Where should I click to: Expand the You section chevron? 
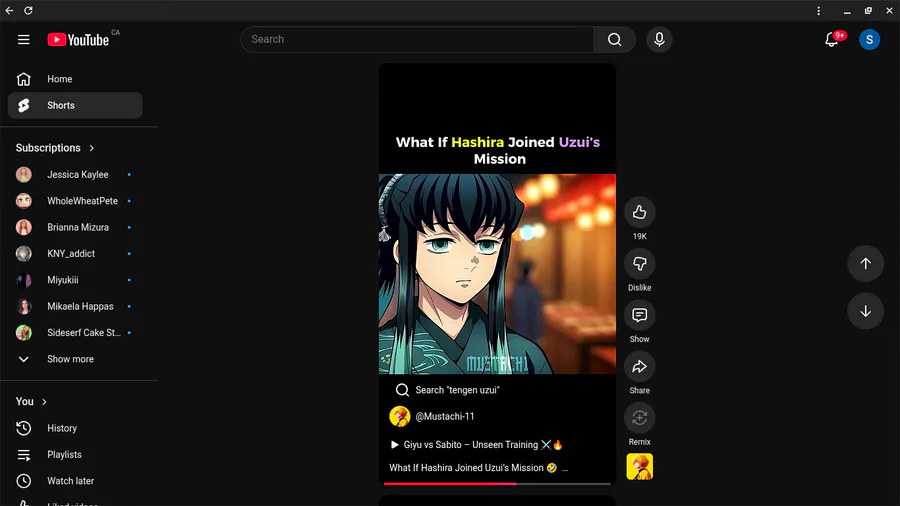44,402
